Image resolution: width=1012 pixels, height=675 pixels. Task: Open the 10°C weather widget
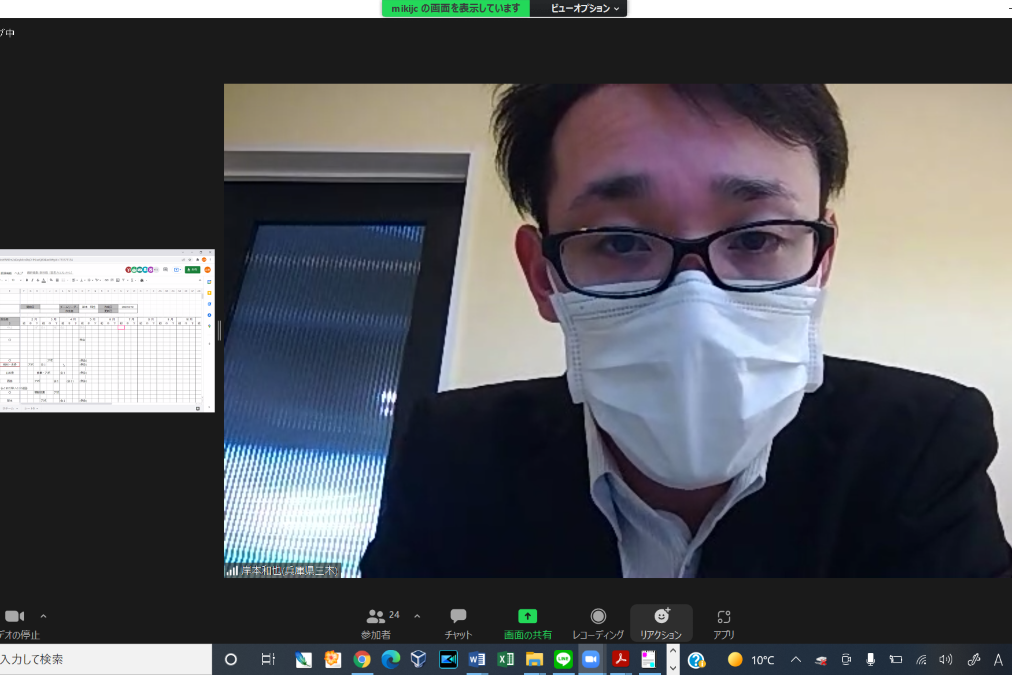[x=752, y=659]
